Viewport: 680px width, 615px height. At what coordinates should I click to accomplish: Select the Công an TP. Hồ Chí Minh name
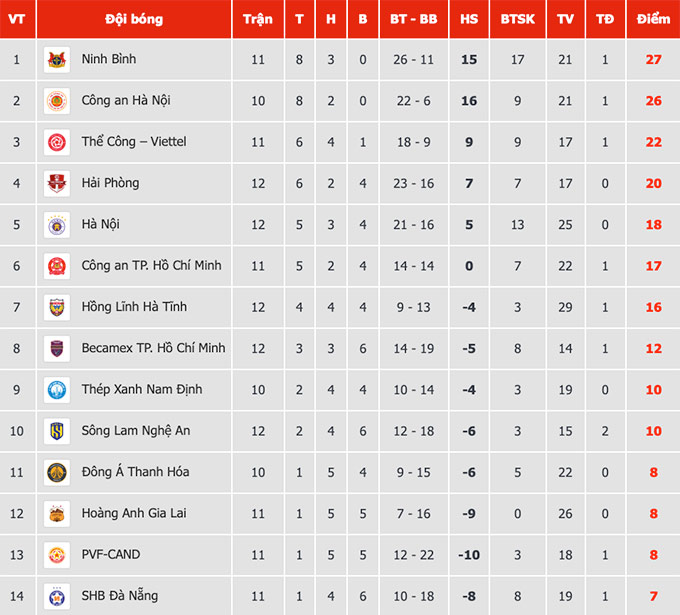coord(152,265)
